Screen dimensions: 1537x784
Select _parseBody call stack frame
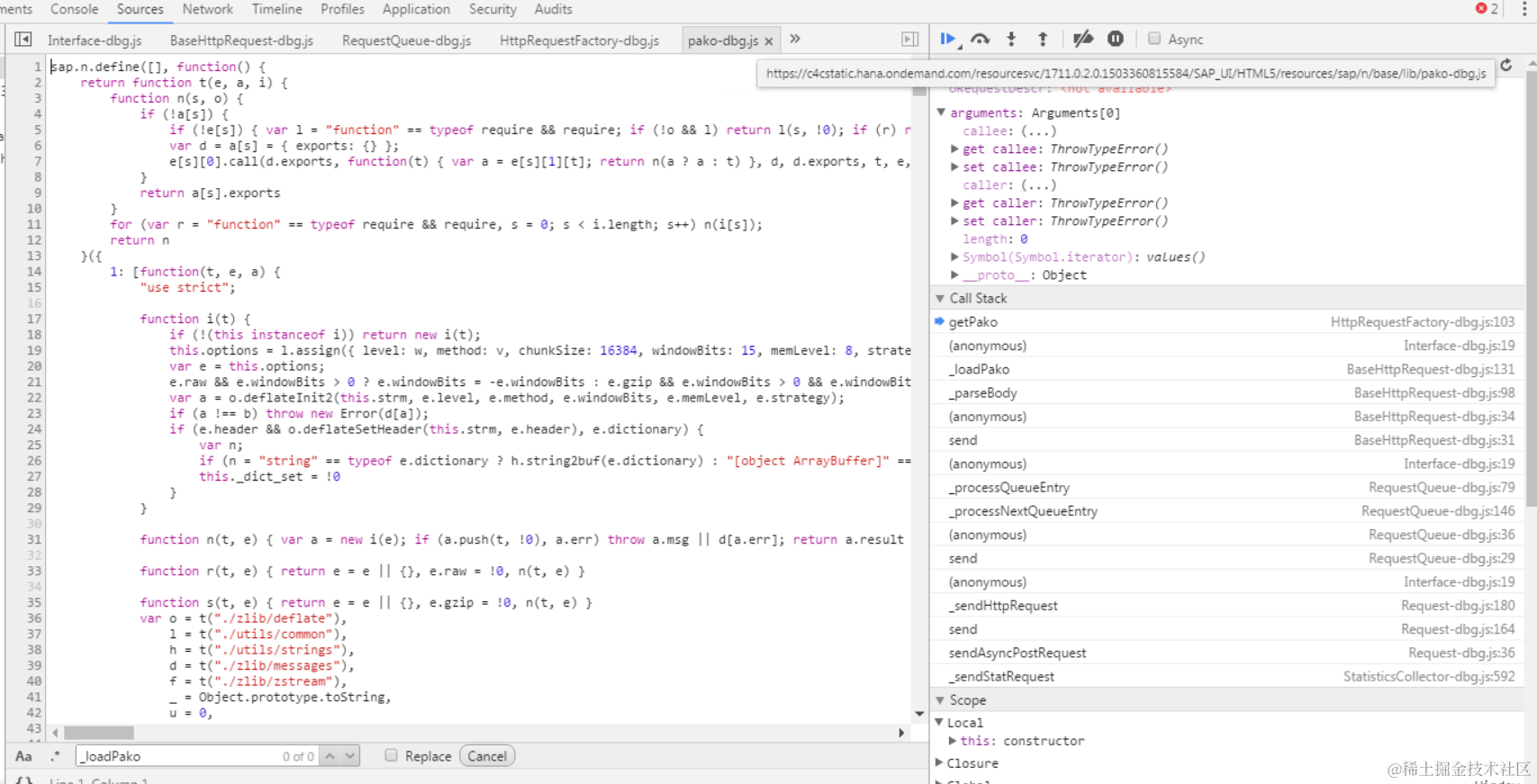[x=1226, y=392]
